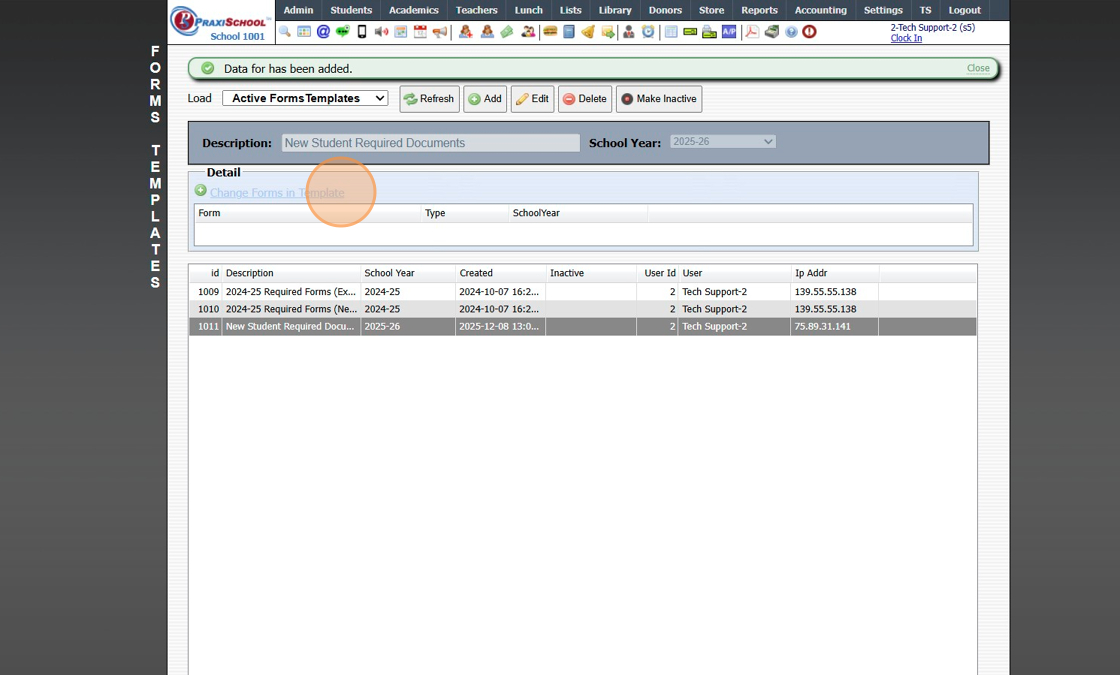The width and height of the screenshot is (1120, 675).
Task: Click the blue book icon
Action: click(x=569, y=31)
